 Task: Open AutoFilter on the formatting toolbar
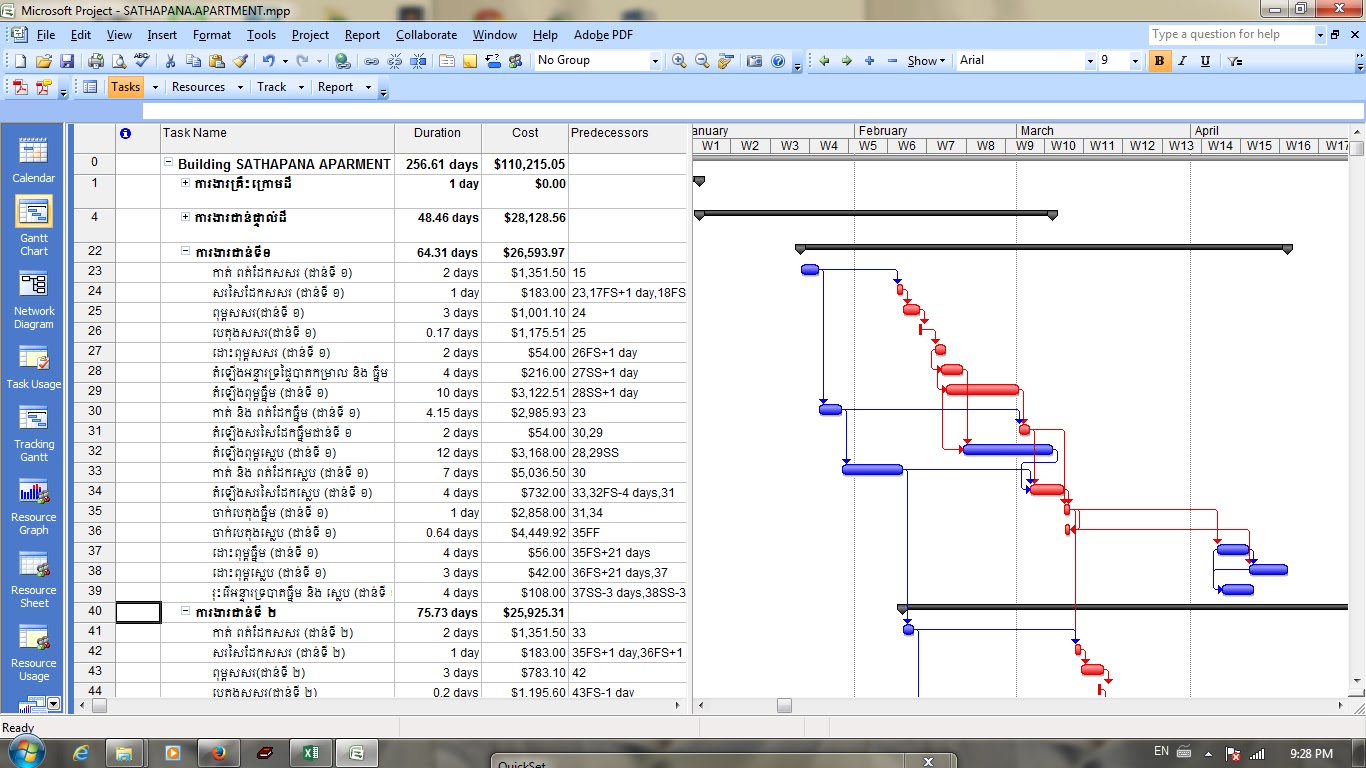click(1235, 61)
